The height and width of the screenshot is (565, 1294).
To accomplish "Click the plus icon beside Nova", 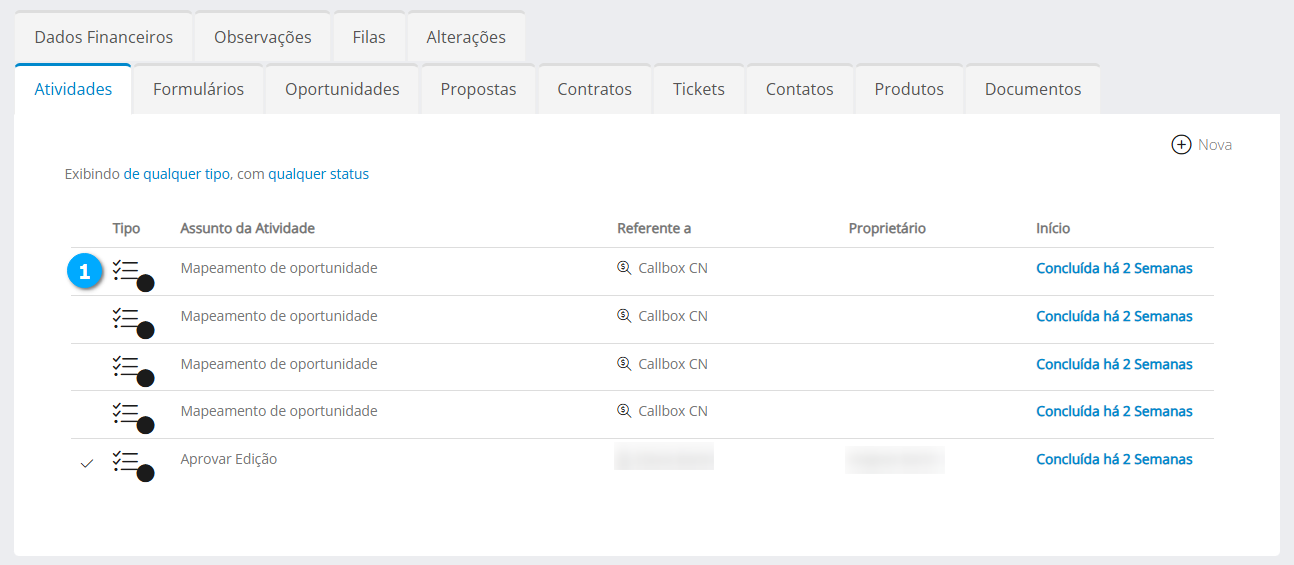I will 1181,145.
